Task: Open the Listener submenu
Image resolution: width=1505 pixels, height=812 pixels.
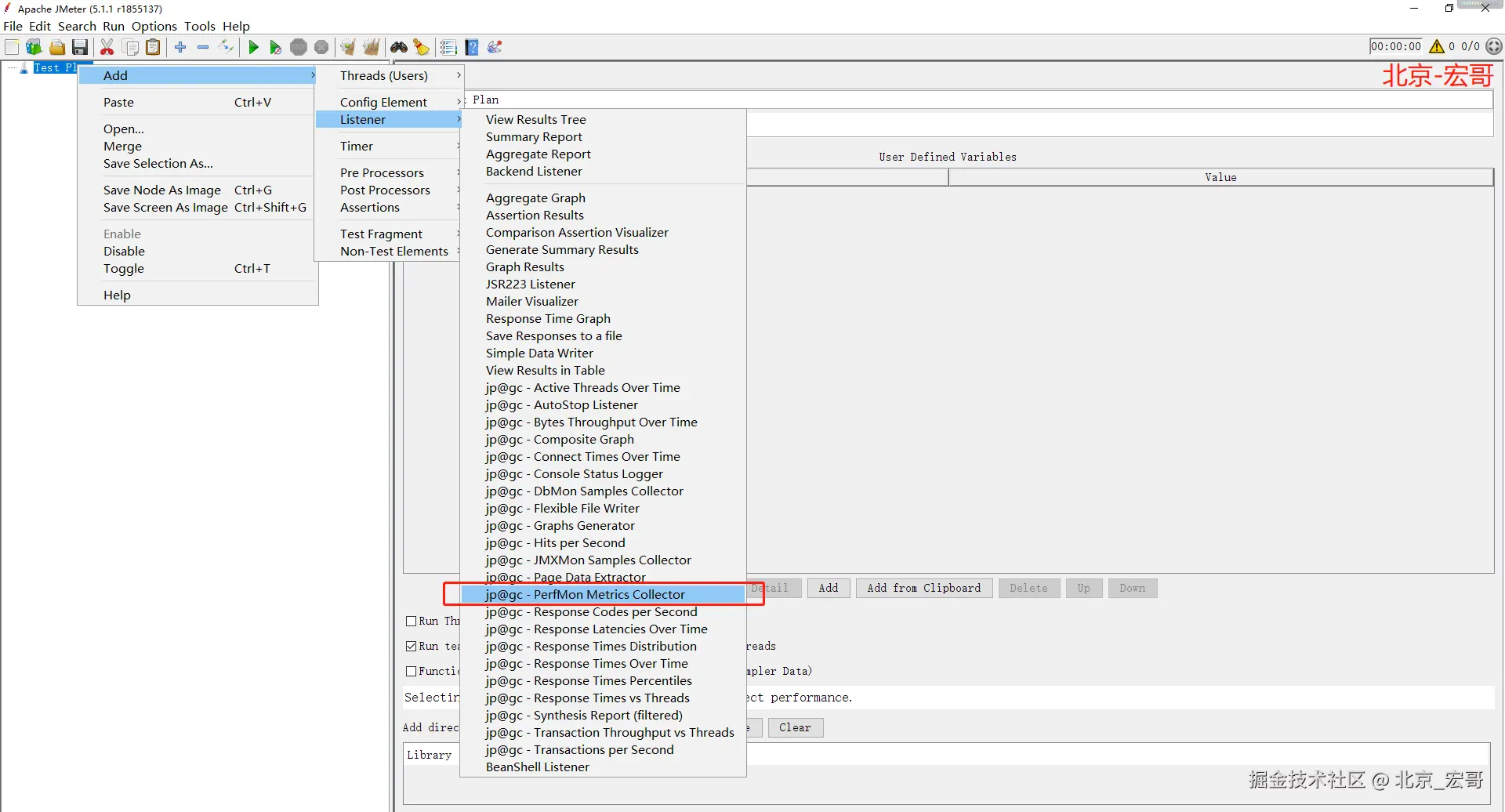Action: 390,119
